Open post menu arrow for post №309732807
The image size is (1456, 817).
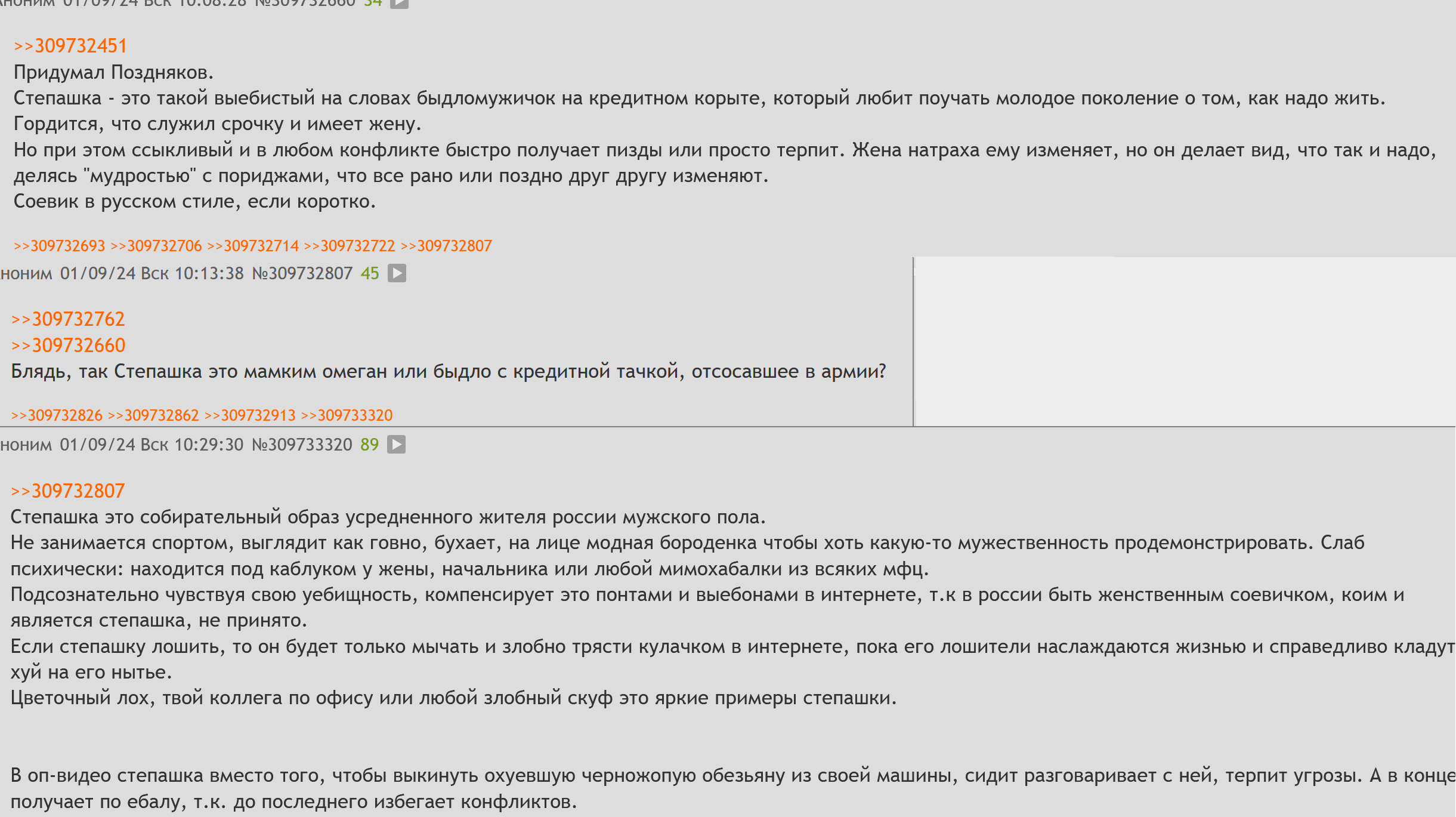(x=397, y=273)
